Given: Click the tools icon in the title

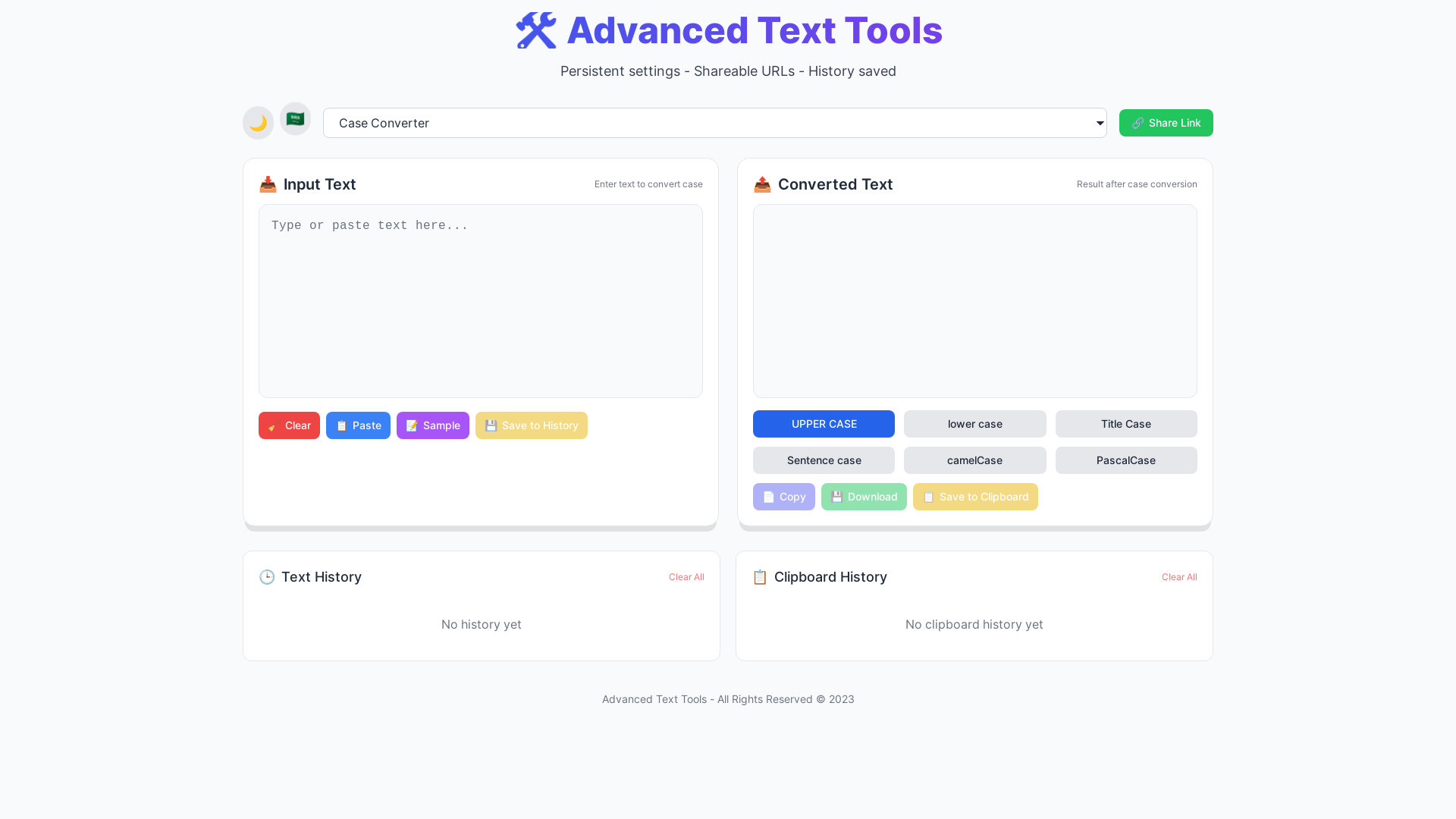Looking at the screenshot, I should pos(536,30).
